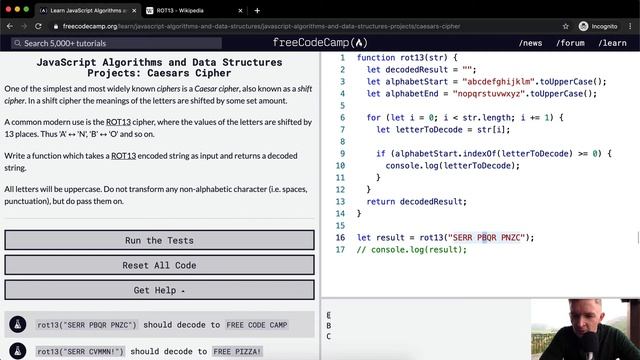The width and height of the screenshot is (640, 360).
Task: Close the ROT13 Wikipedia tab
Action: tap(240, 11)
